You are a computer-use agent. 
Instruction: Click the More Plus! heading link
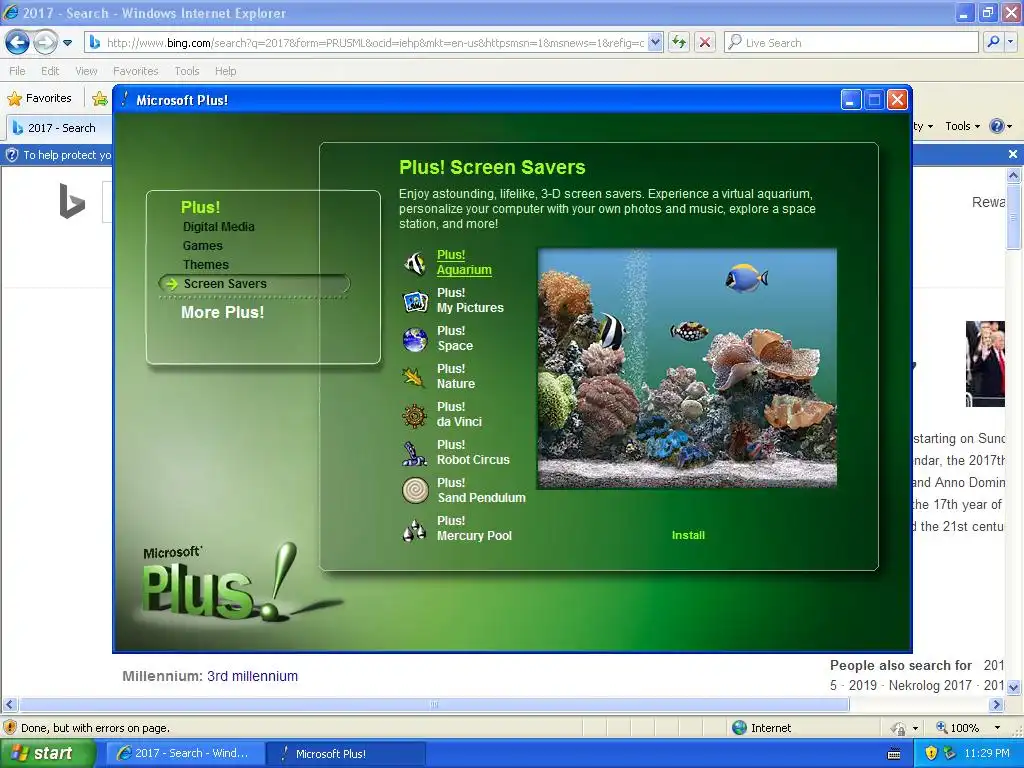click(223, 312)
